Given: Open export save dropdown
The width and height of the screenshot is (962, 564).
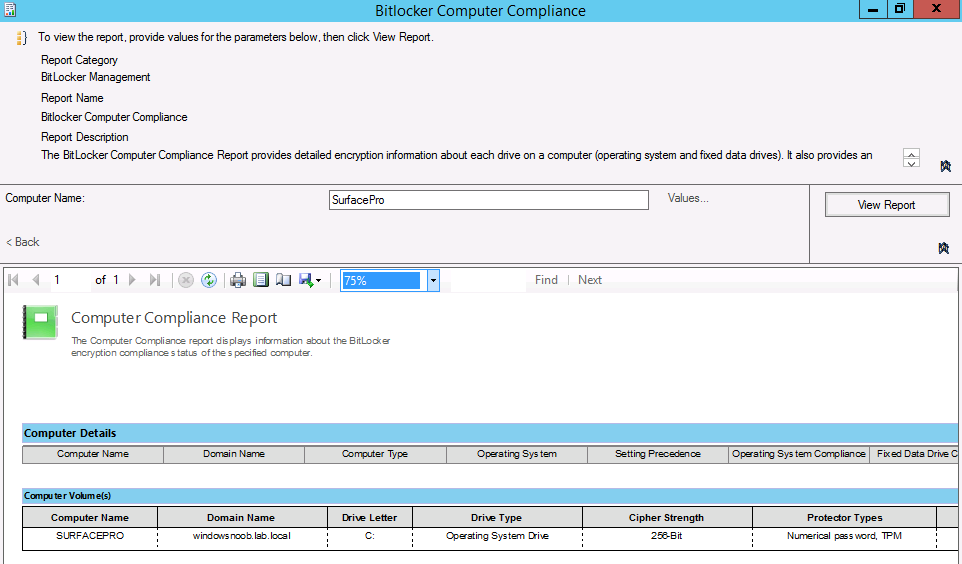Looking at the screenshot, I should coord(310,280).
